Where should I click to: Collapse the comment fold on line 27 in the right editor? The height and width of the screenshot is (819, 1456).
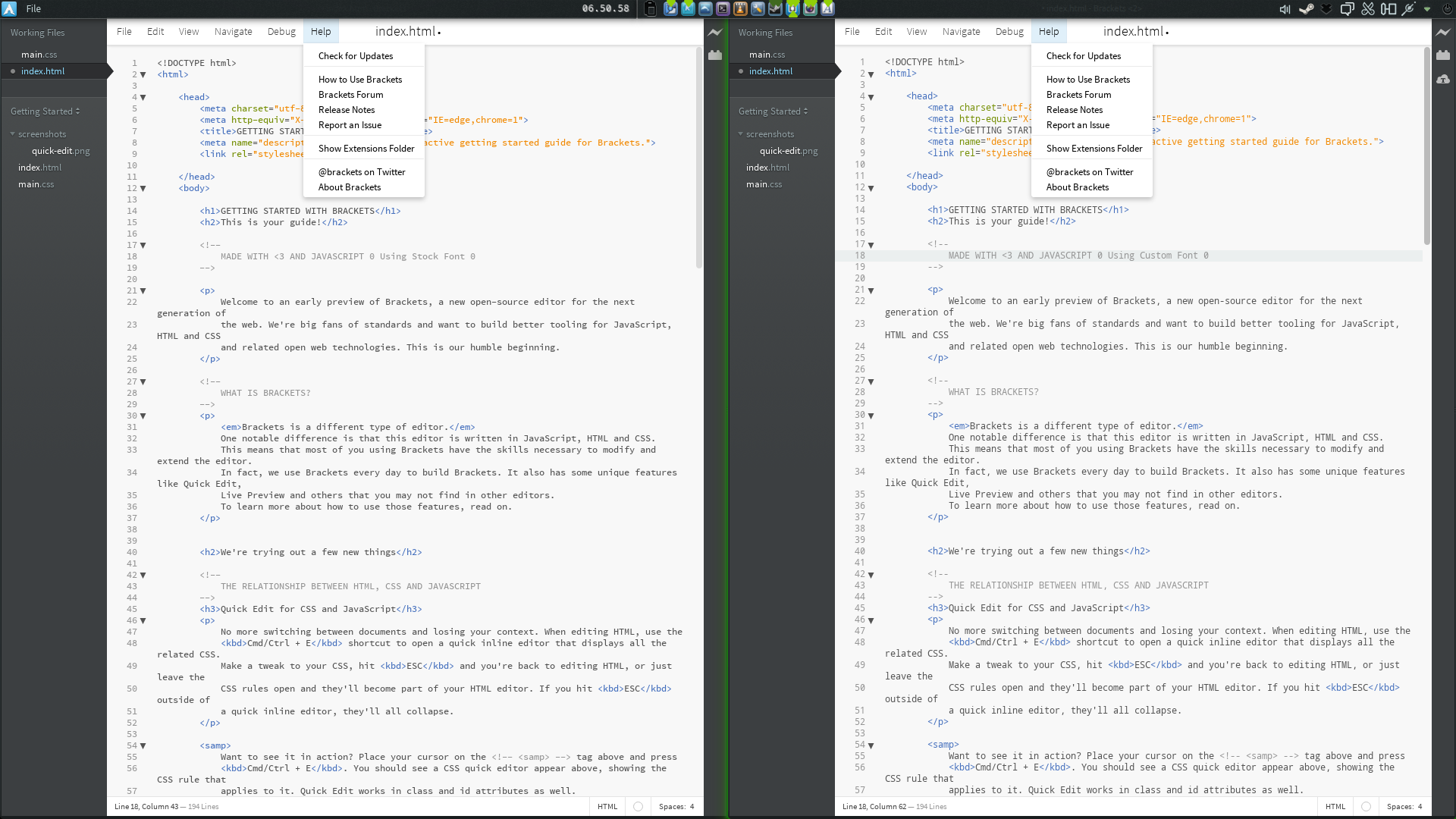[871, 381]
